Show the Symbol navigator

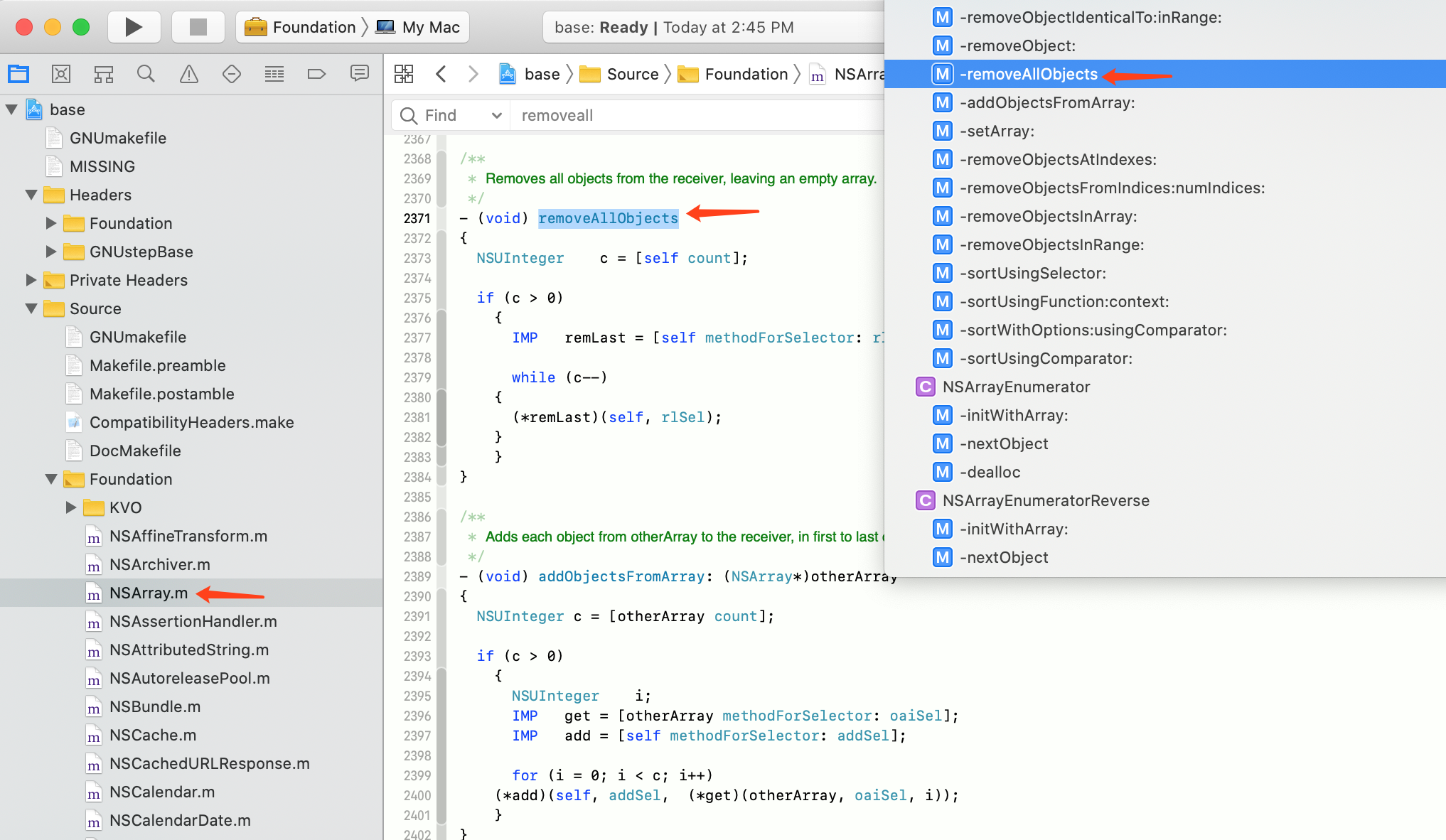click(104, 74)
